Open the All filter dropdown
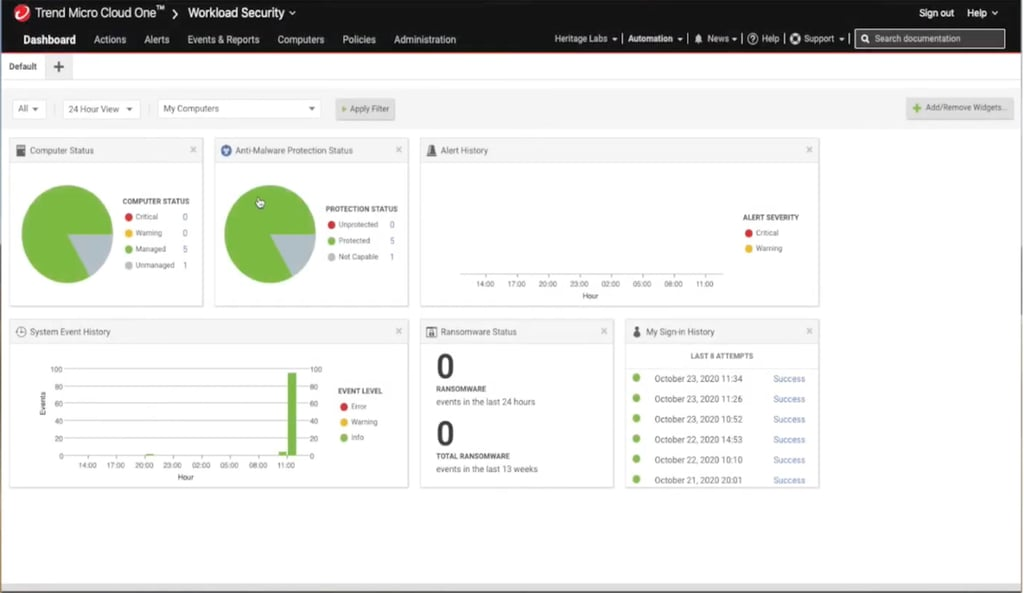The image size is (1024, 593). tap(28, 108)
